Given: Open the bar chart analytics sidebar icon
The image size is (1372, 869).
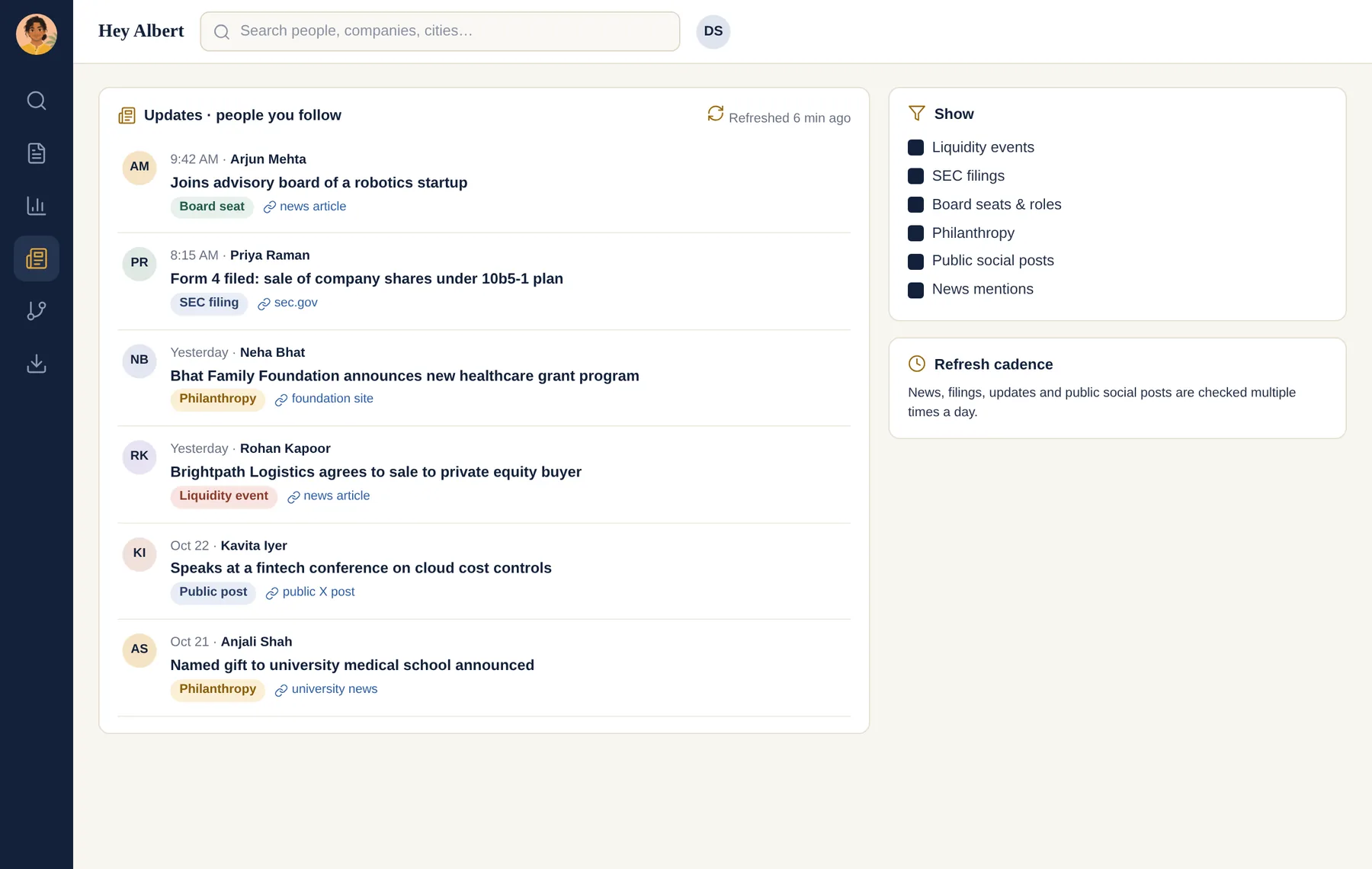Looking at the screenshot, I should point(37,206).
